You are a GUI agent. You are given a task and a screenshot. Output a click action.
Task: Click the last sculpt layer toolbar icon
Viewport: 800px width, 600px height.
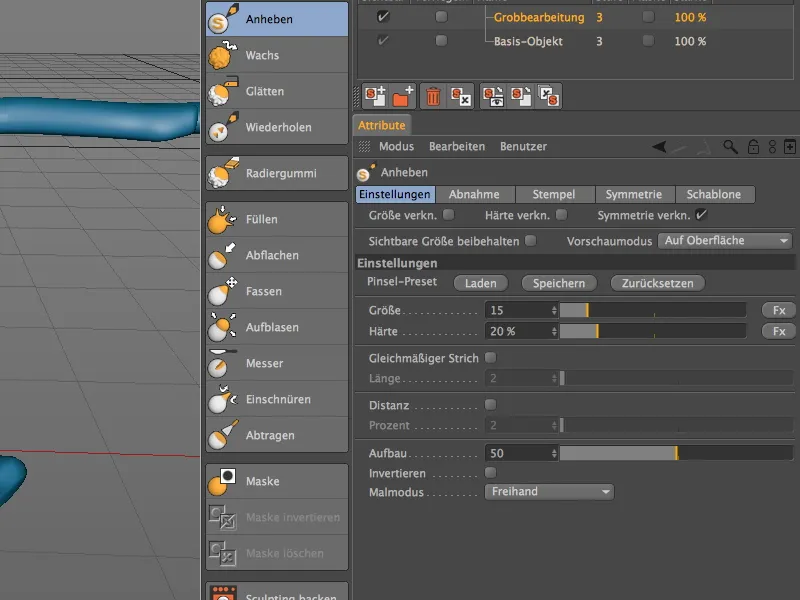[x=549, y=96]
